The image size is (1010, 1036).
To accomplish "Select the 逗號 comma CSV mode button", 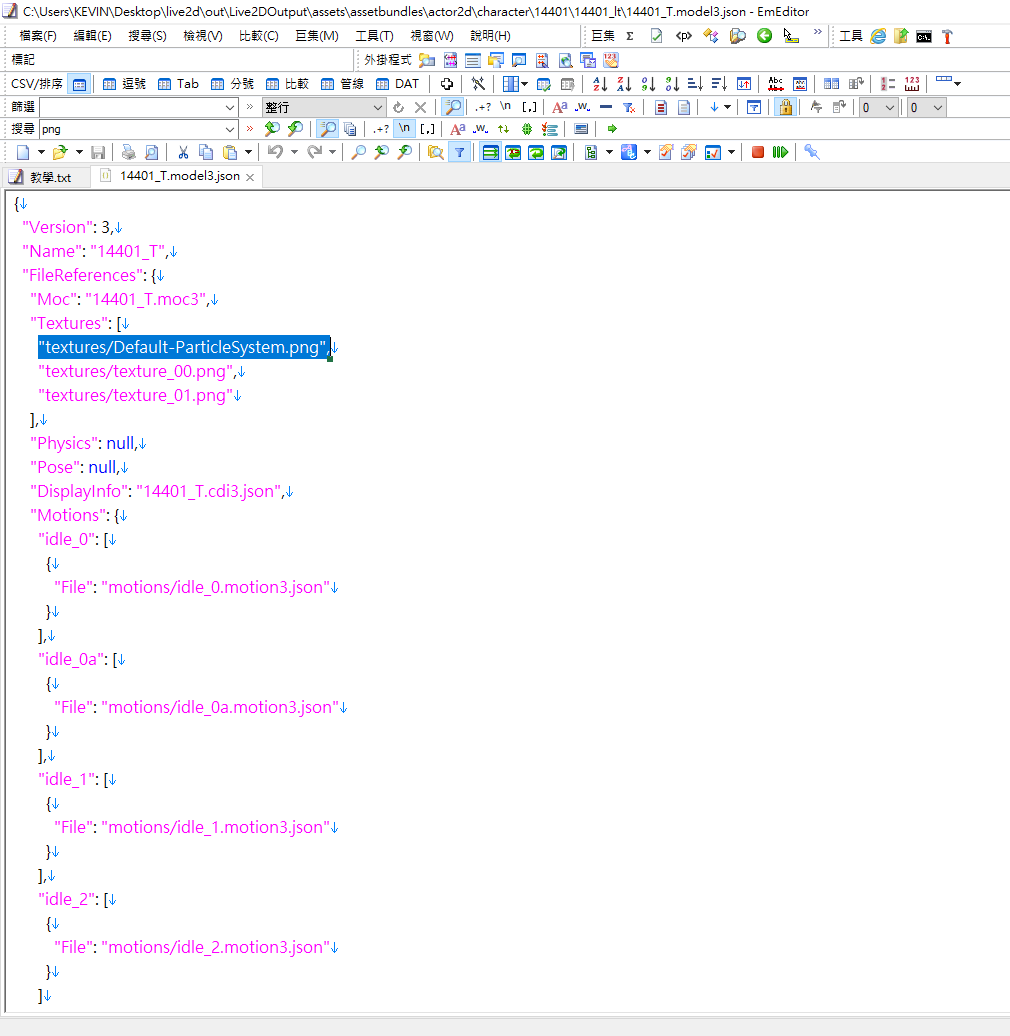I will point(125,84).
